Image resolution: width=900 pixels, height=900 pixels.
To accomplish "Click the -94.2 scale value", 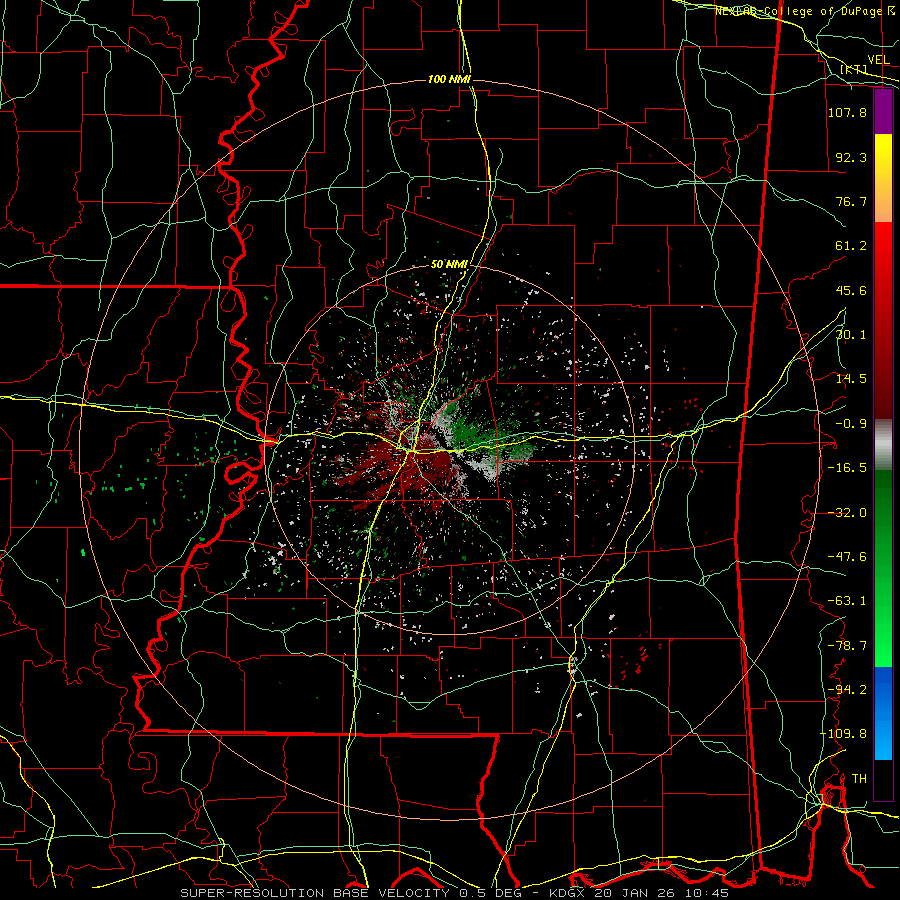I will (847, 690).
